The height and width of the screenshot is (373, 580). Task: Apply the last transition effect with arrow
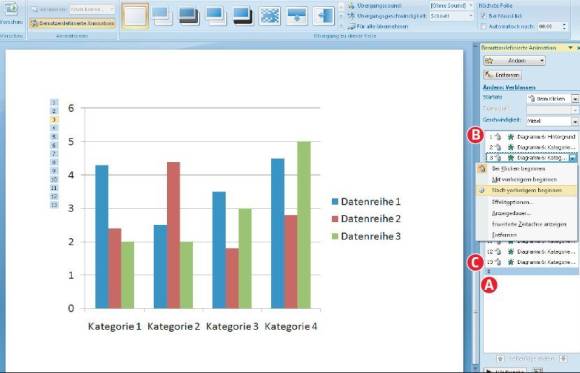(323, 16)
